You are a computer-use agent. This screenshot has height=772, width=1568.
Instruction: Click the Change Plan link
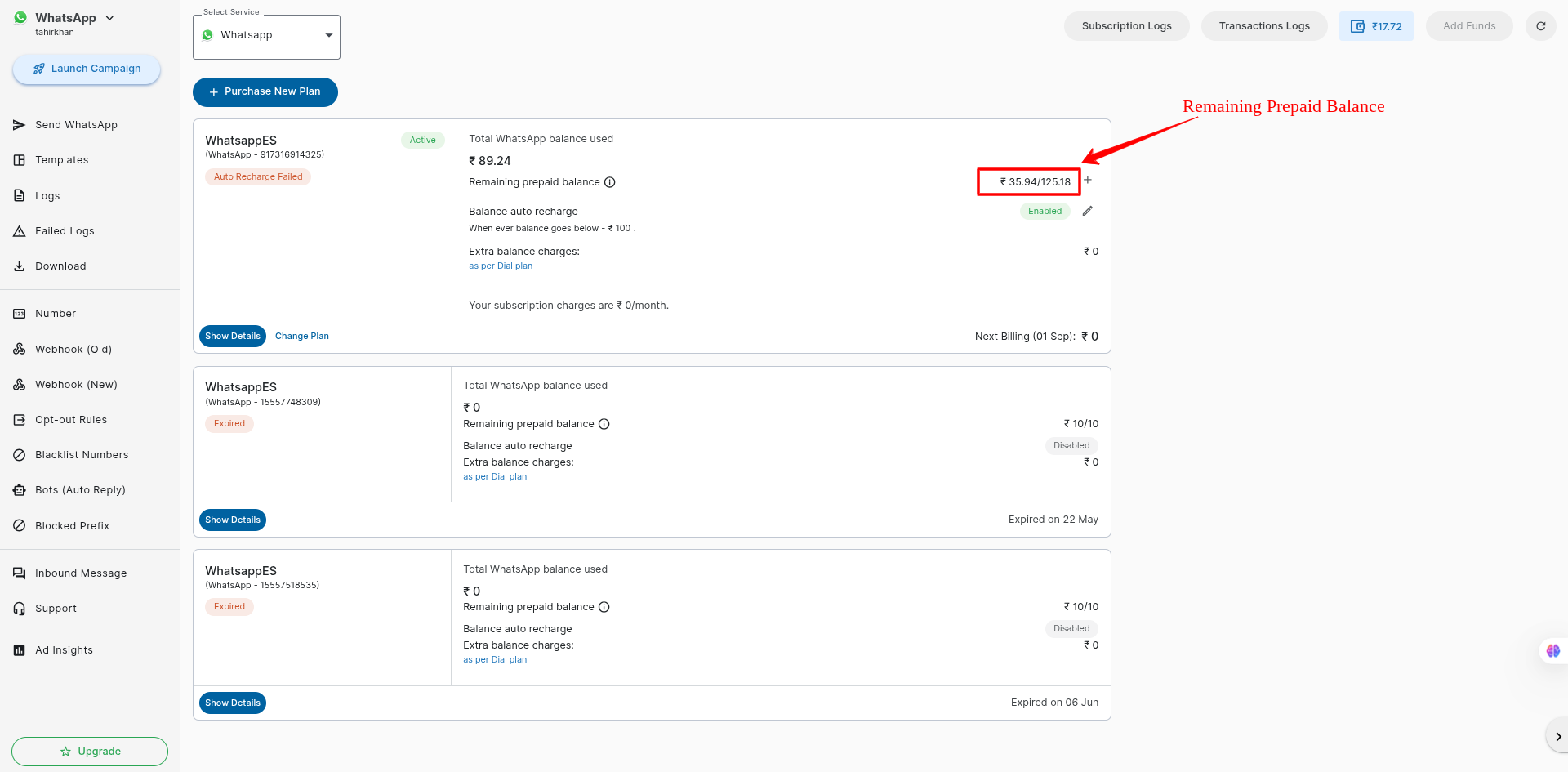point(302,337)
